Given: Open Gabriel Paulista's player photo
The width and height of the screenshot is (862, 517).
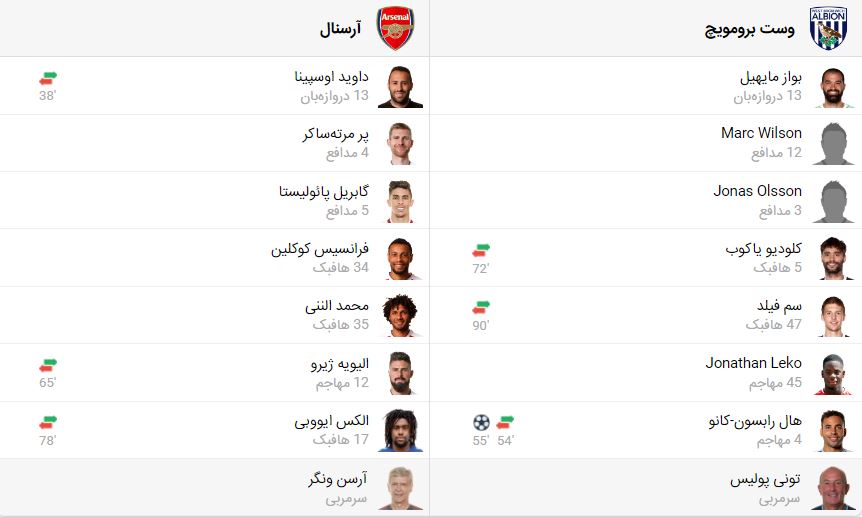Looking at the screenshot, I should 400,201.
